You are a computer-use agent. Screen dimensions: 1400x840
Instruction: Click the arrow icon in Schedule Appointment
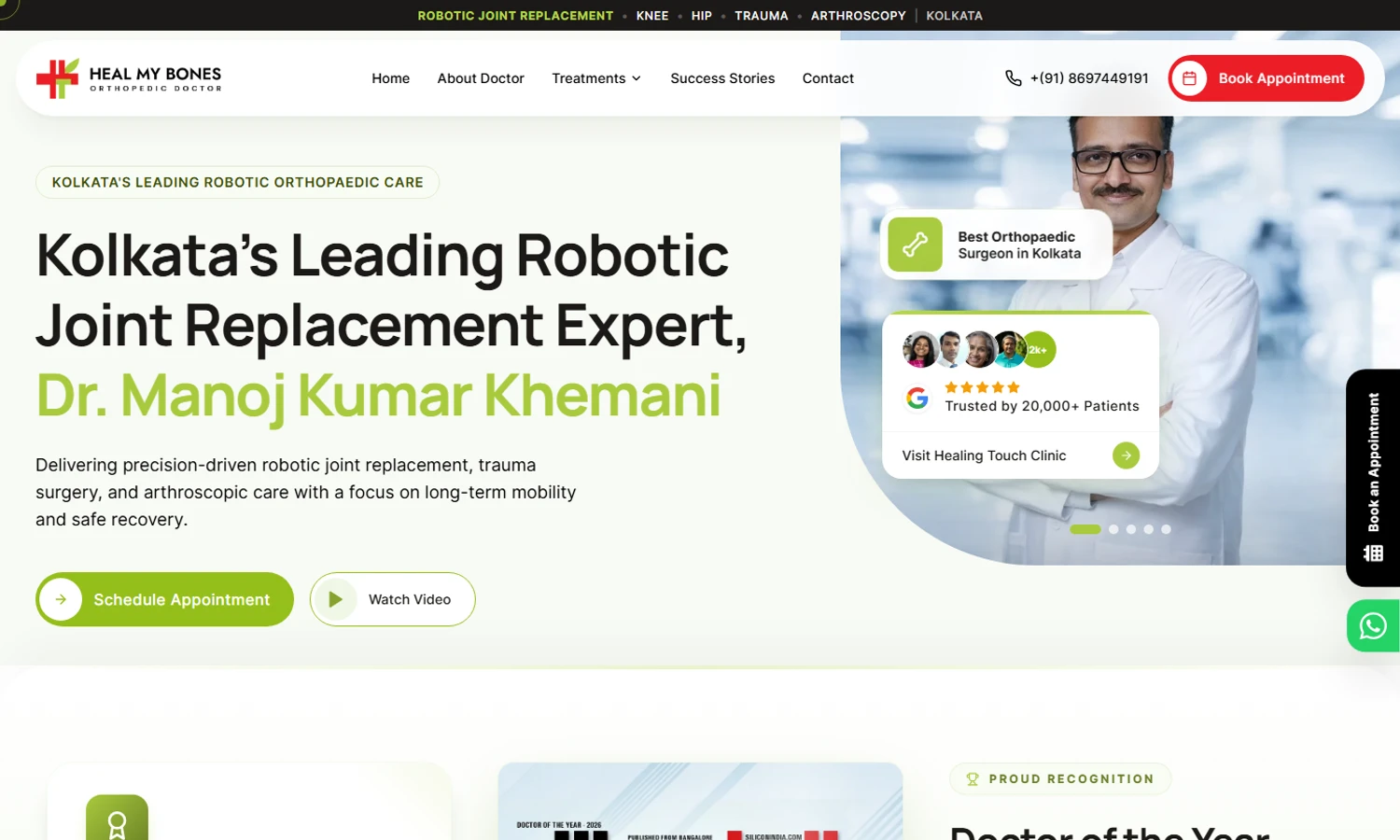(x=61, y=599)
